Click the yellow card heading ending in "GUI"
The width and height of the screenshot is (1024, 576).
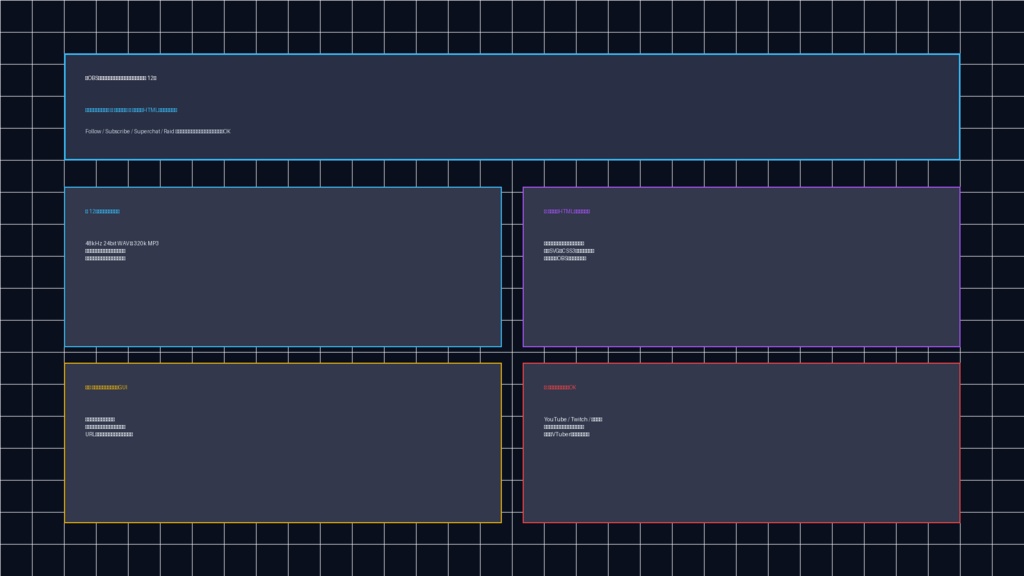click(x=106, y=387)
